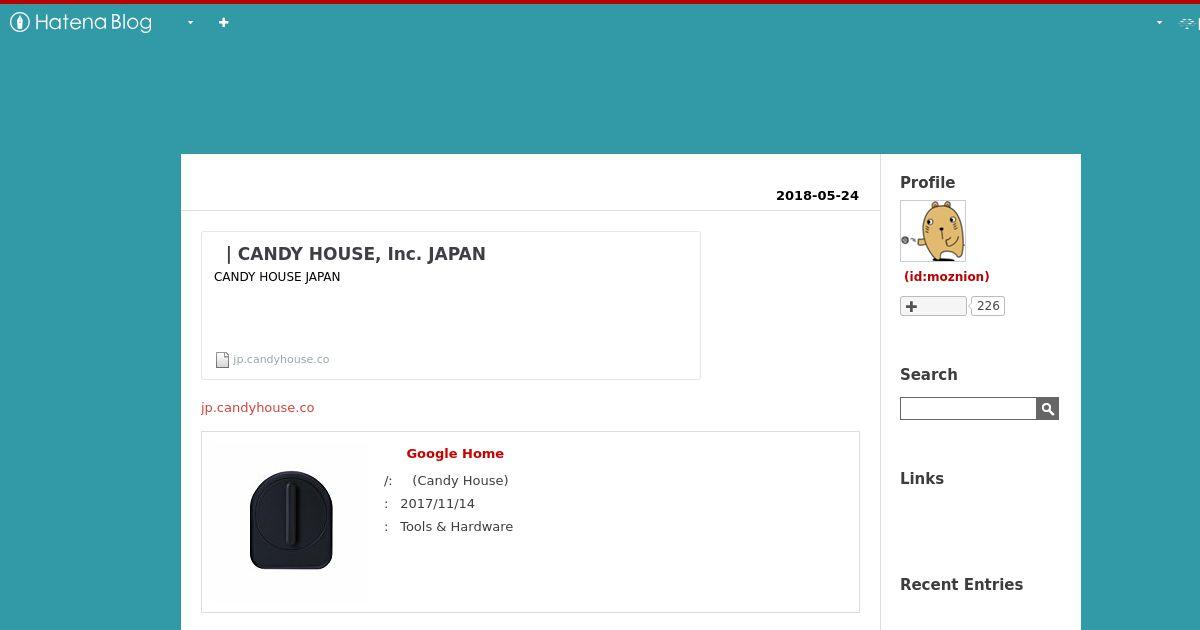Visit the id:moznion profile link

pyautogui.click(x=946, y=277)
